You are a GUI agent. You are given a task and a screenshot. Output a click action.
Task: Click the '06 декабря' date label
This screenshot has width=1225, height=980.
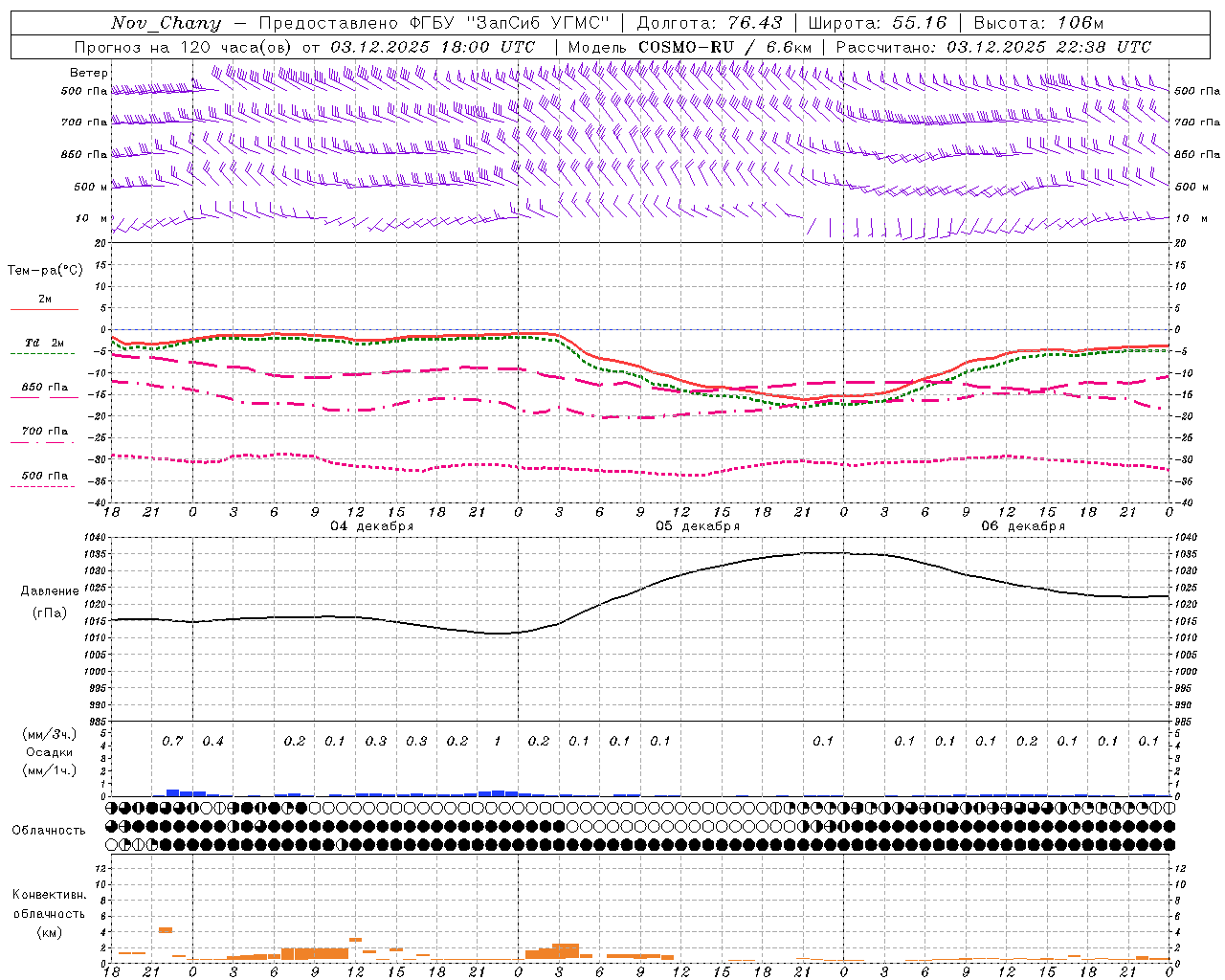click(1023, 526)
